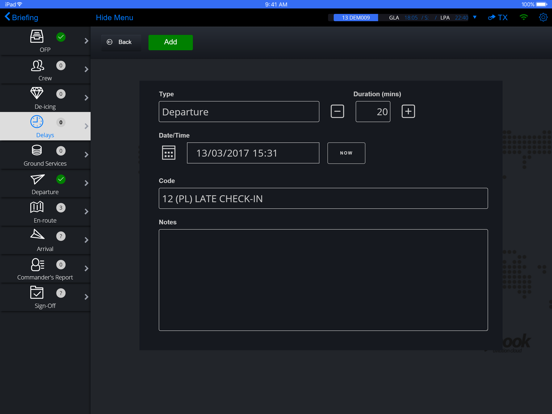Expand the Arrival section chevron

86,240
